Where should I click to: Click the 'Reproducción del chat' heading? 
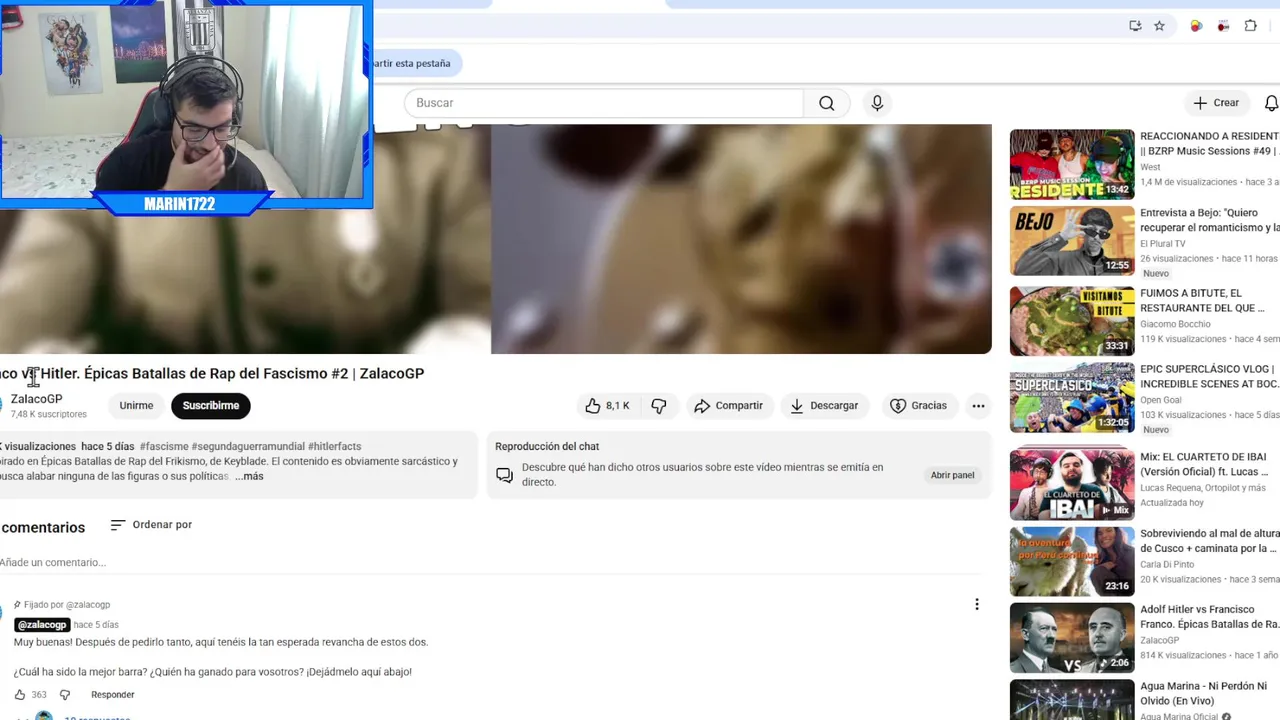[547, 446]
